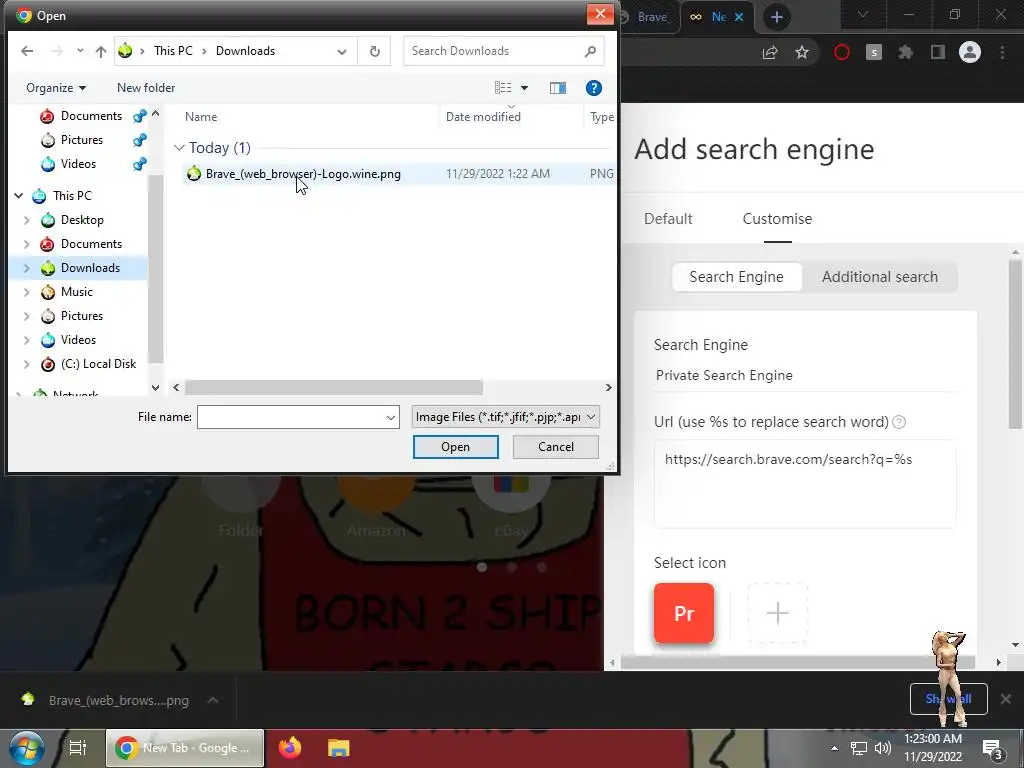Select the Additional search tab
Viewport: 1024px width, 768px height.
point(880,277)
